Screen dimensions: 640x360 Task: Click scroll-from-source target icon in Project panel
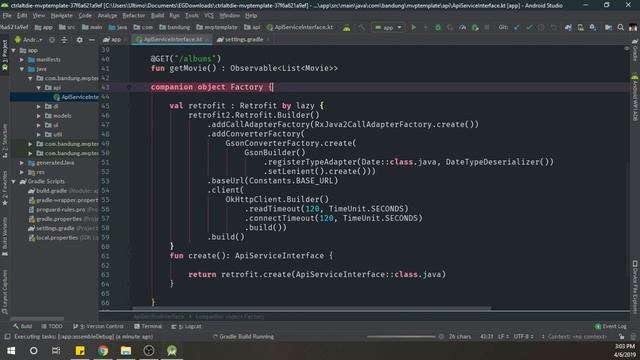(x=52, y=40)
